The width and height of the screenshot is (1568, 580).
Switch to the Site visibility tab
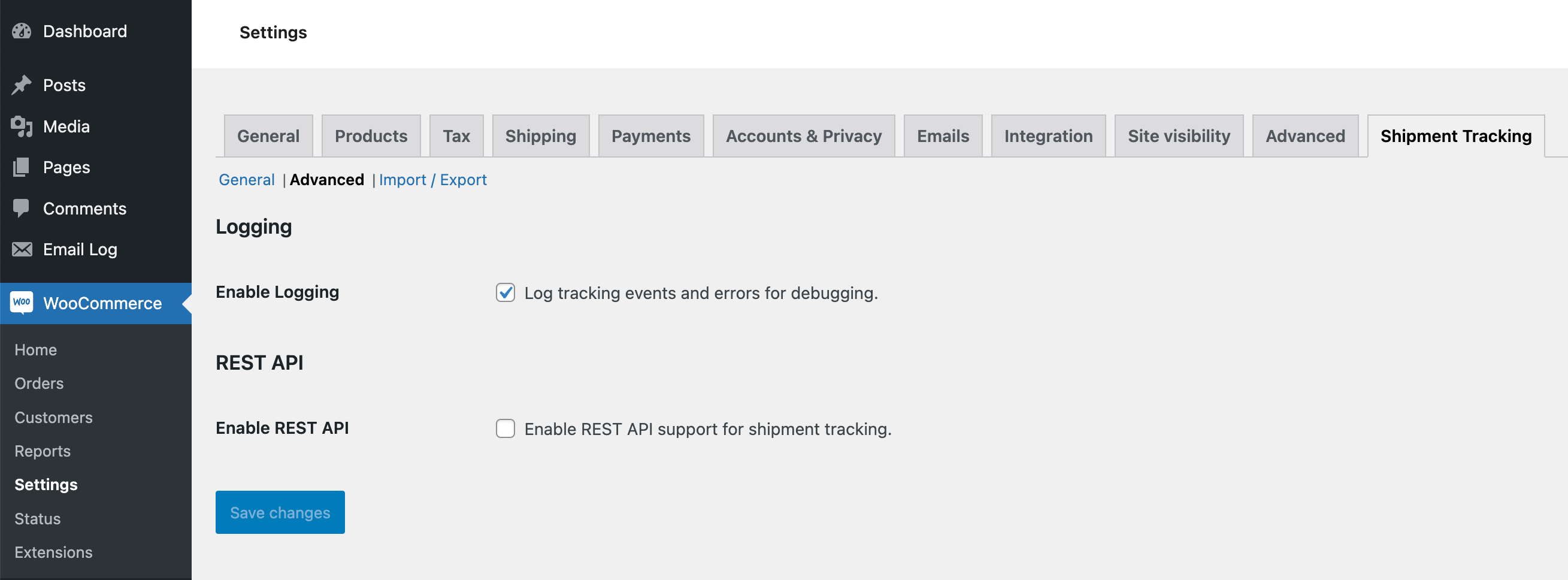tap(1179, 136)
